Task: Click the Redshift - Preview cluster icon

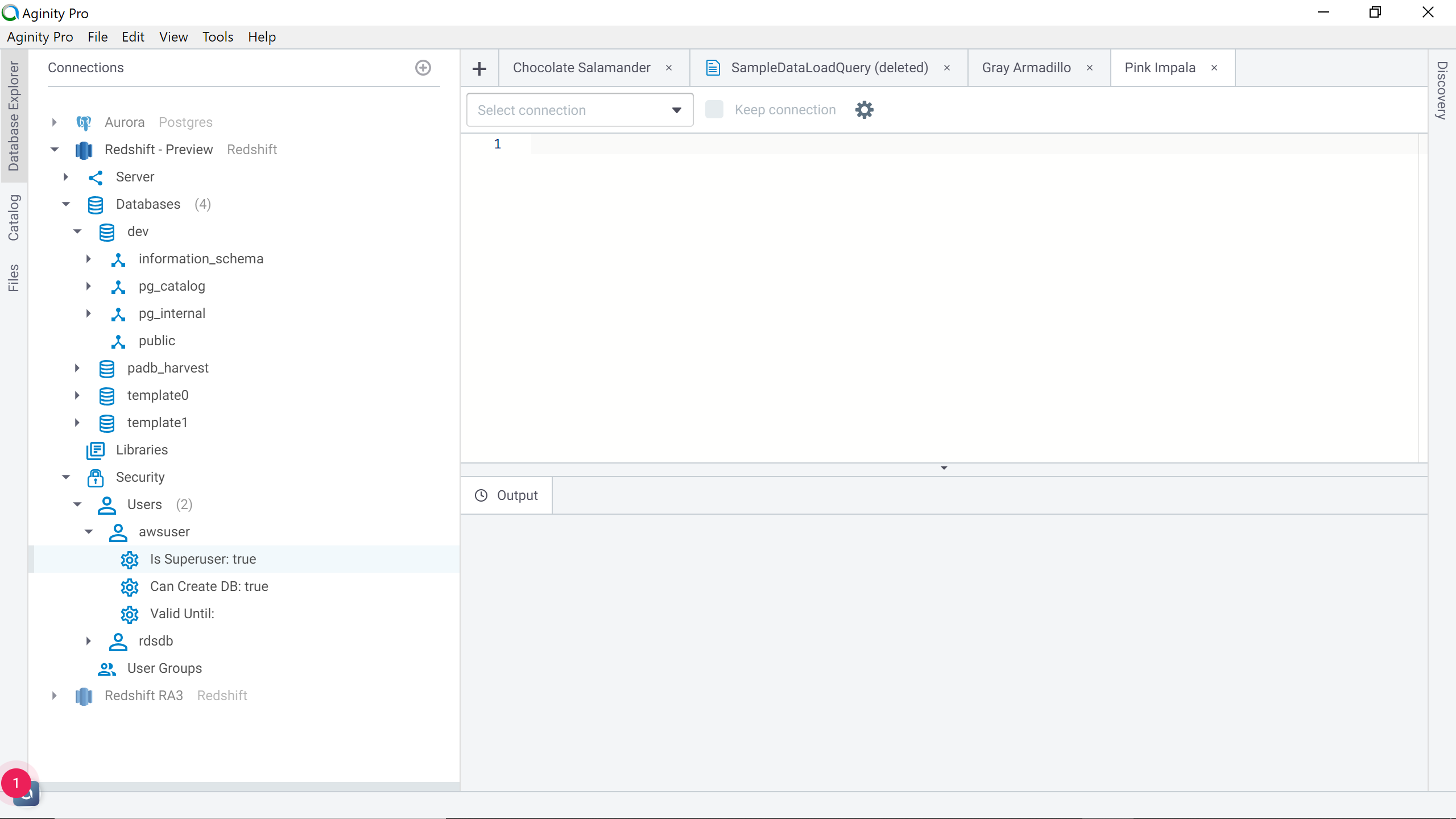Action: coord(84,150)
